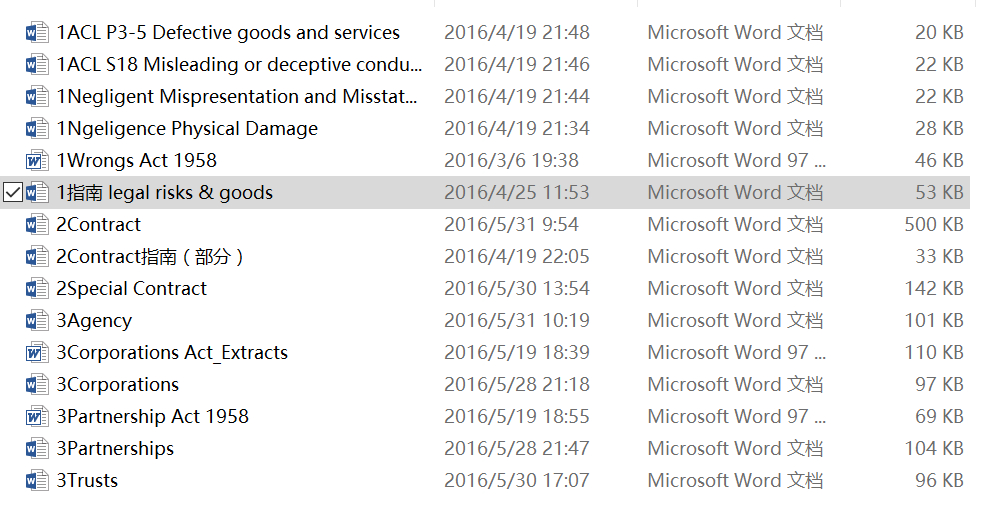Click Microsoft Word 97 type for 1Wrongs Act
Viewport: 986px width, 517px height.
[x=736, y=161]
